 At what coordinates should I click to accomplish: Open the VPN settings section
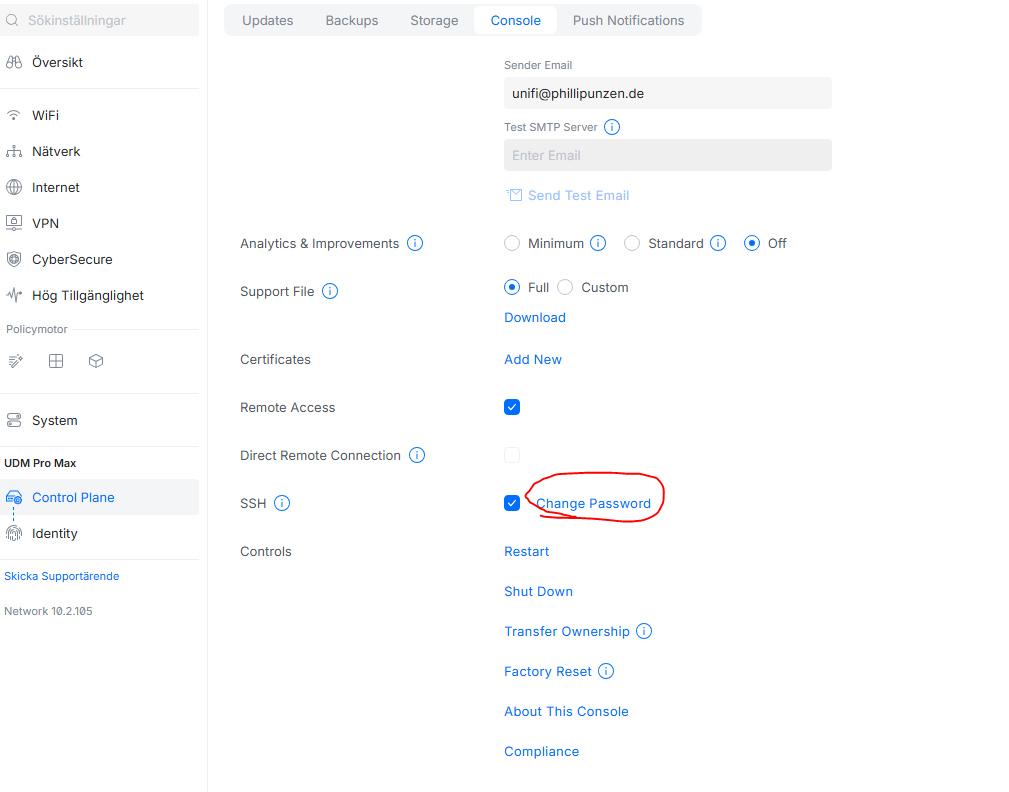coord(45,223)
